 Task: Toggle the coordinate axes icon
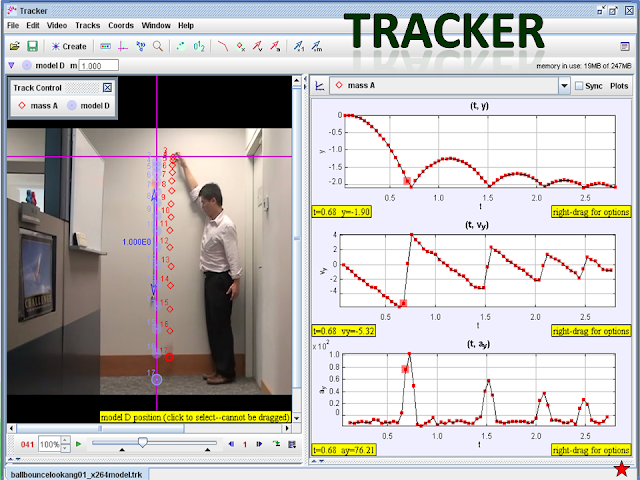(x=122, y=47)
